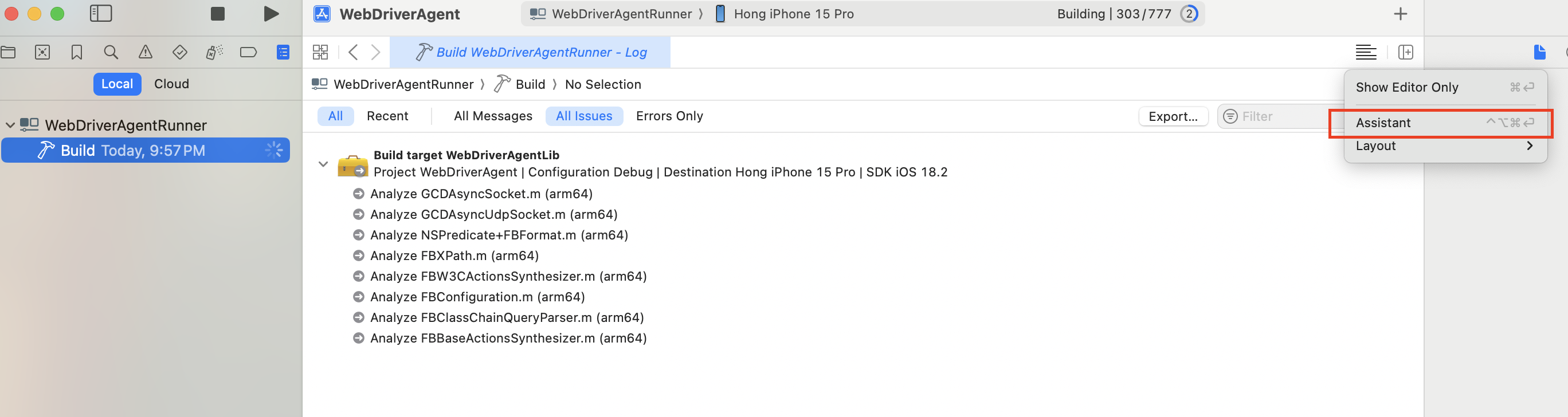Open the Issue navigator warning icon
The height and width of the screenshot is (417, 1568).
click(146, 52)
